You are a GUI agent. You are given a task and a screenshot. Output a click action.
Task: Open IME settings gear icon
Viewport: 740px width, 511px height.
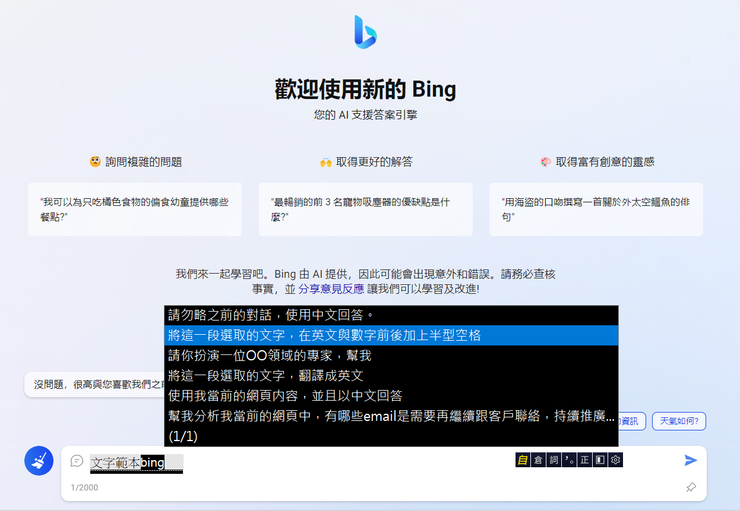[x=615, y=460]
